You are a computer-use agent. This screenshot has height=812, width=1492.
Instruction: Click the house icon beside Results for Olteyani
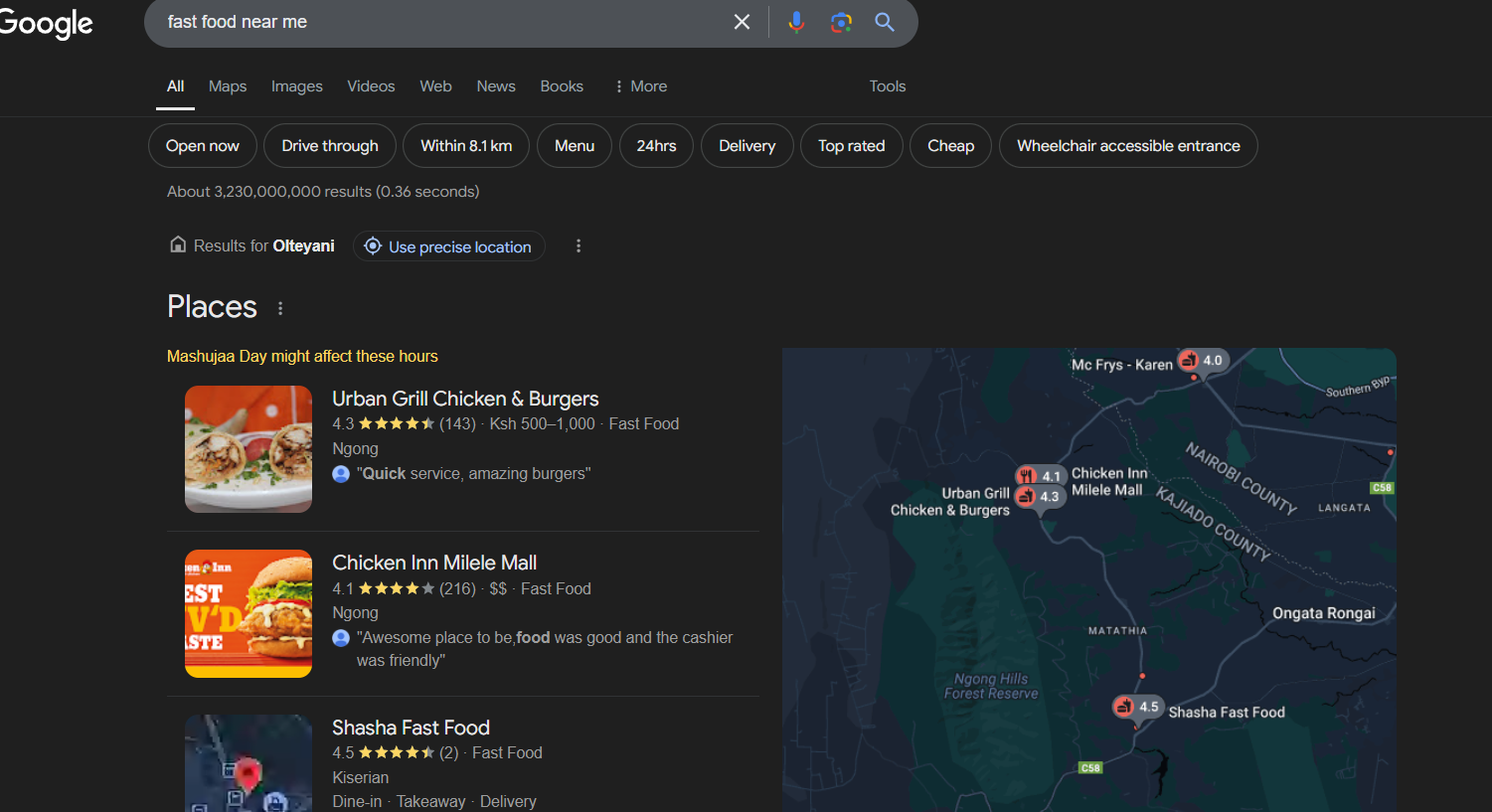coord(178,244)
